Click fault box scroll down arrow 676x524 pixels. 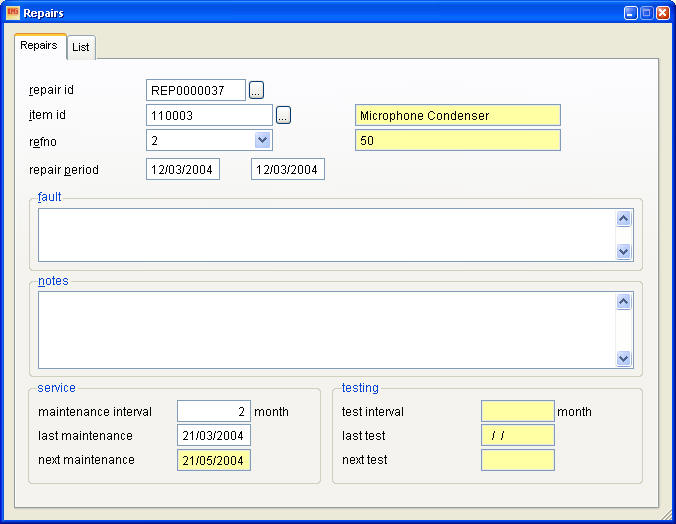(x=623, y=251)
